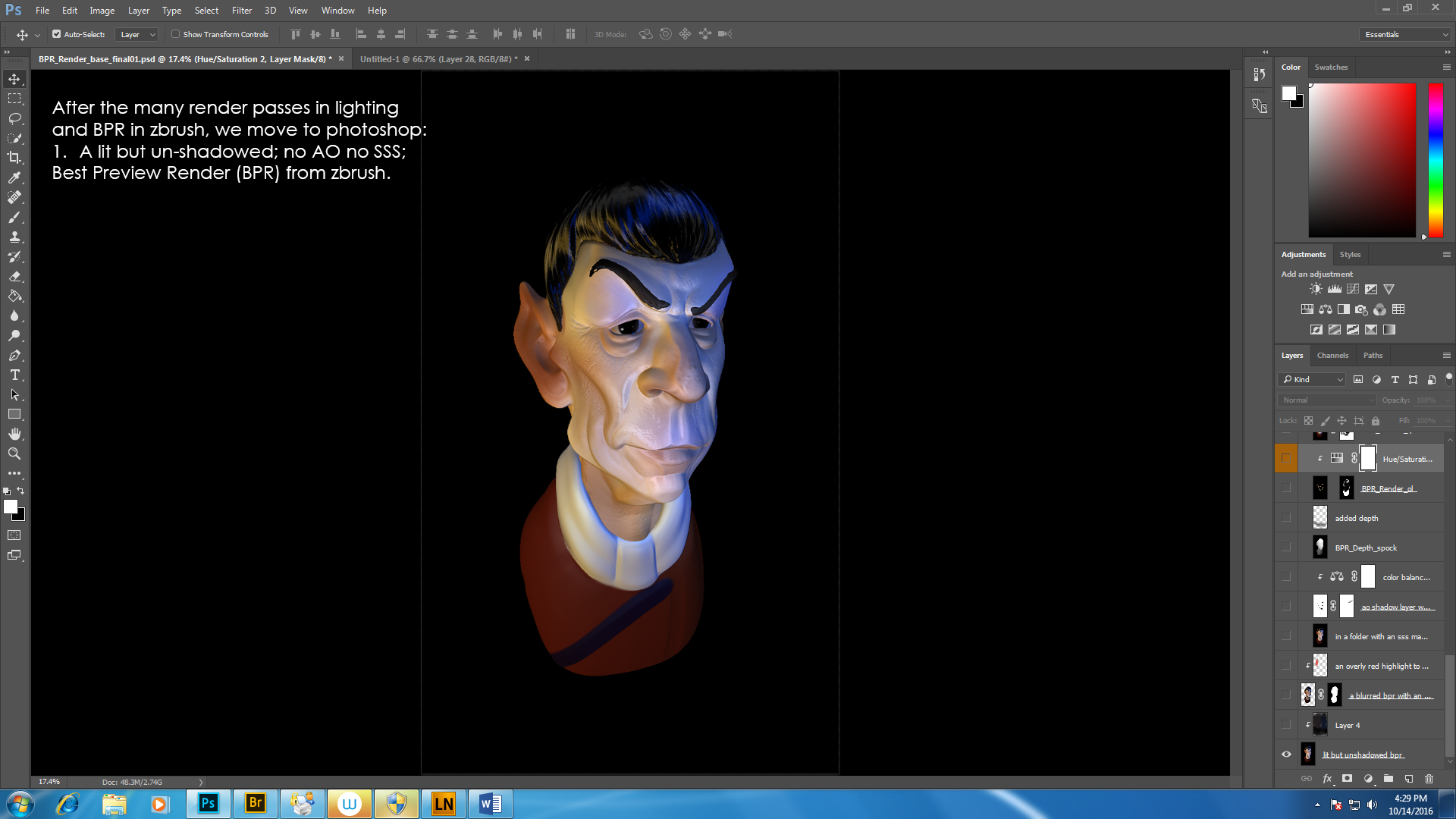Open the Filter menu
The image size is (1456, 819).
click(x=241, y=11)
